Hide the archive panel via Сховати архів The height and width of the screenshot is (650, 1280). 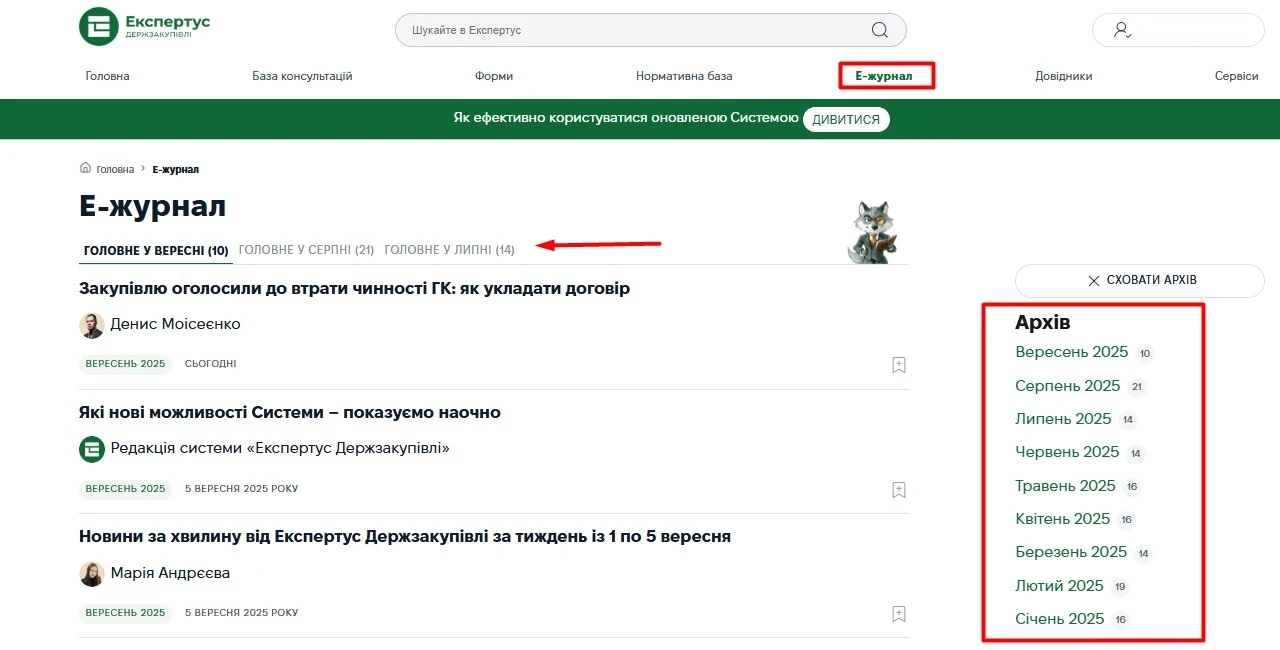click(x=1139, y=281)
